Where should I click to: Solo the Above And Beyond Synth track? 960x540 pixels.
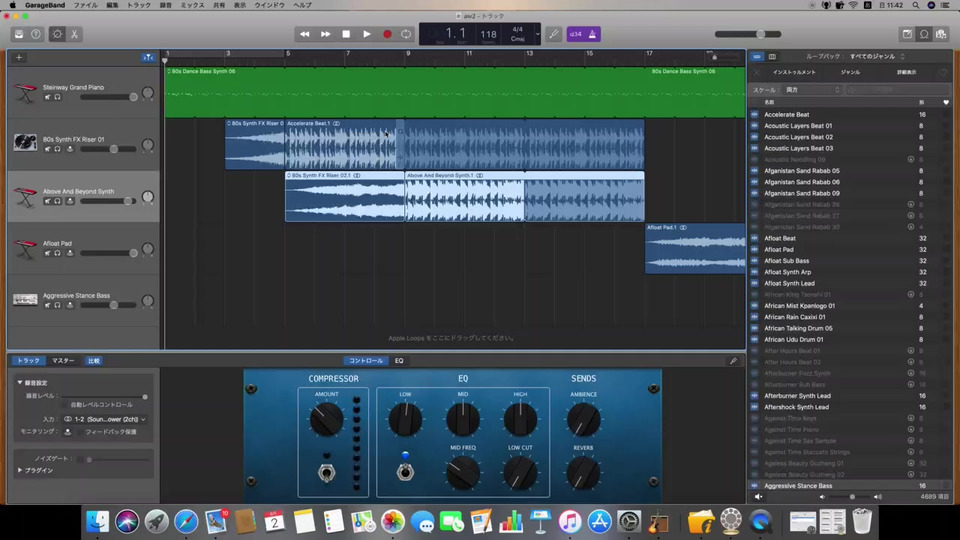tap(58, 201)
